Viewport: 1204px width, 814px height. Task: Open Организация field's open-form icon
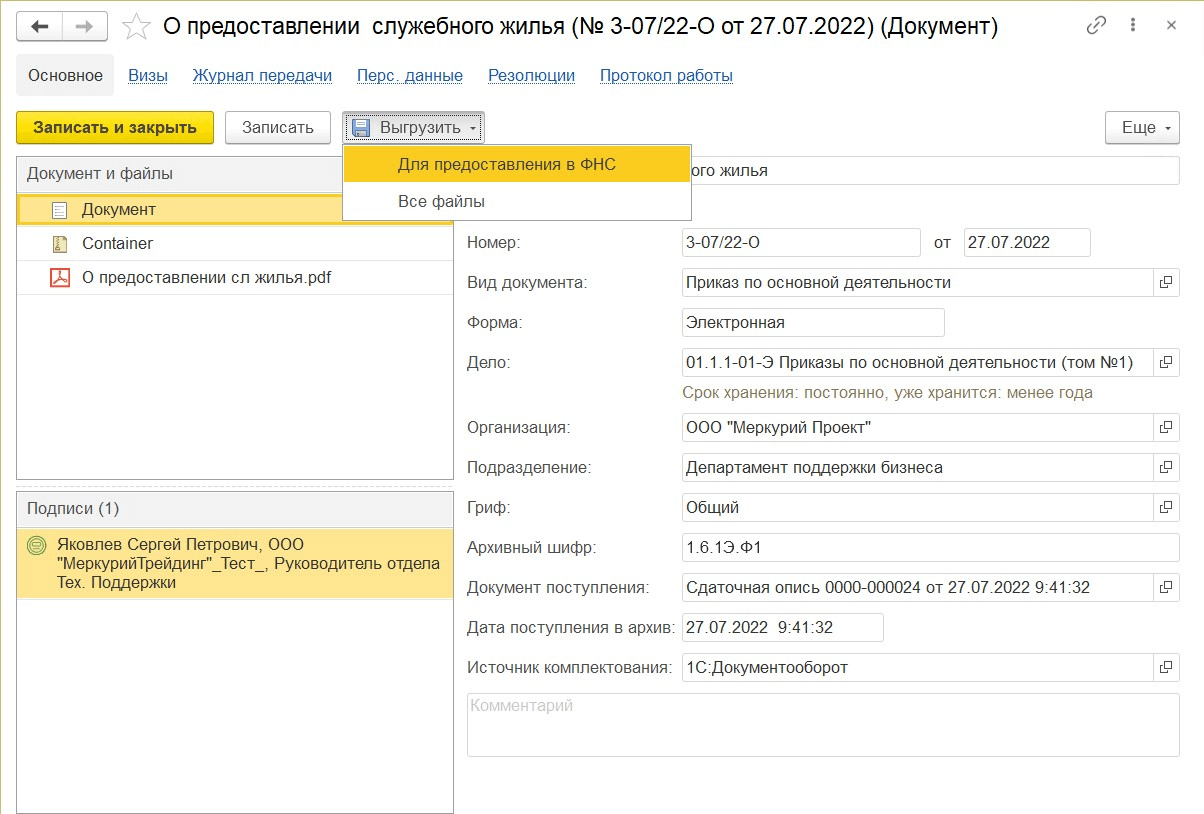coord(1166,428)
